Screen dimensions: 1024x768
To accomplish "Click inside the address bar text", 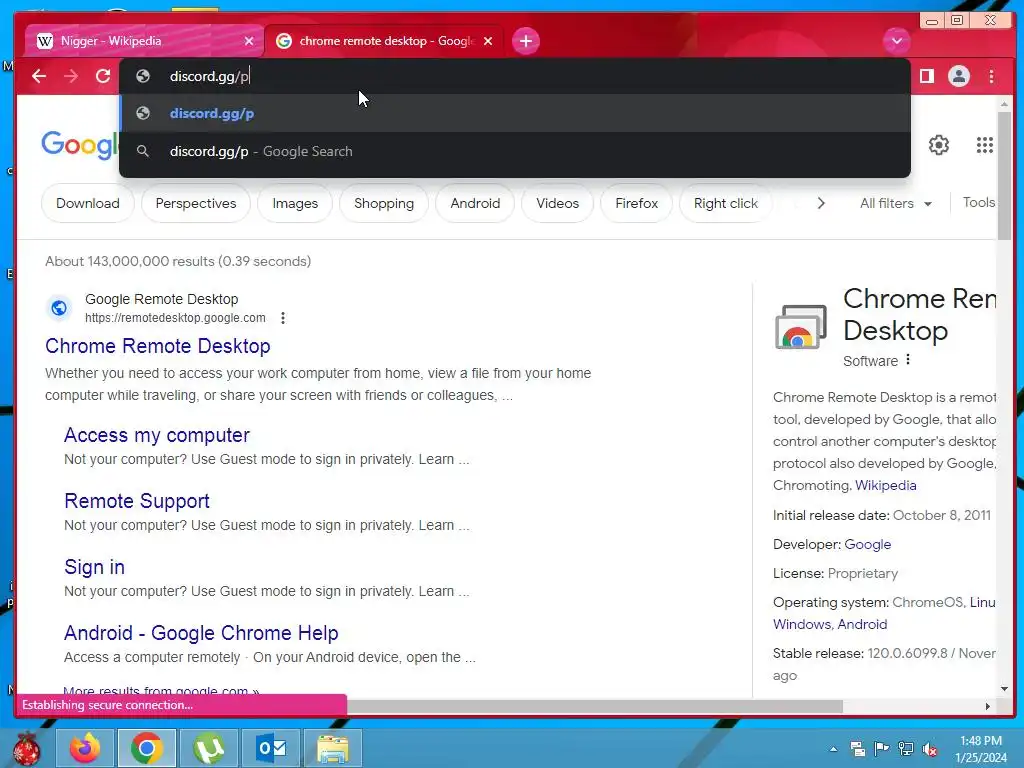I will click(209, 76).
